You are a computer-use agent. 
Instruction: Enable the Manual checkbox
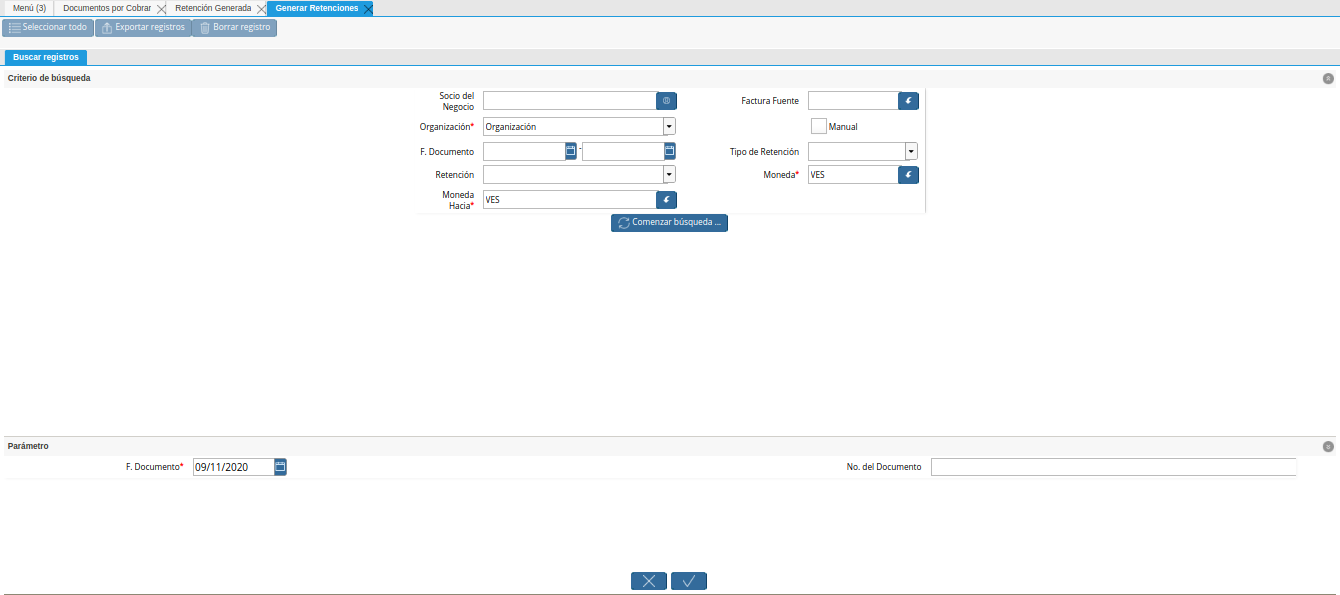coord(819,127)
